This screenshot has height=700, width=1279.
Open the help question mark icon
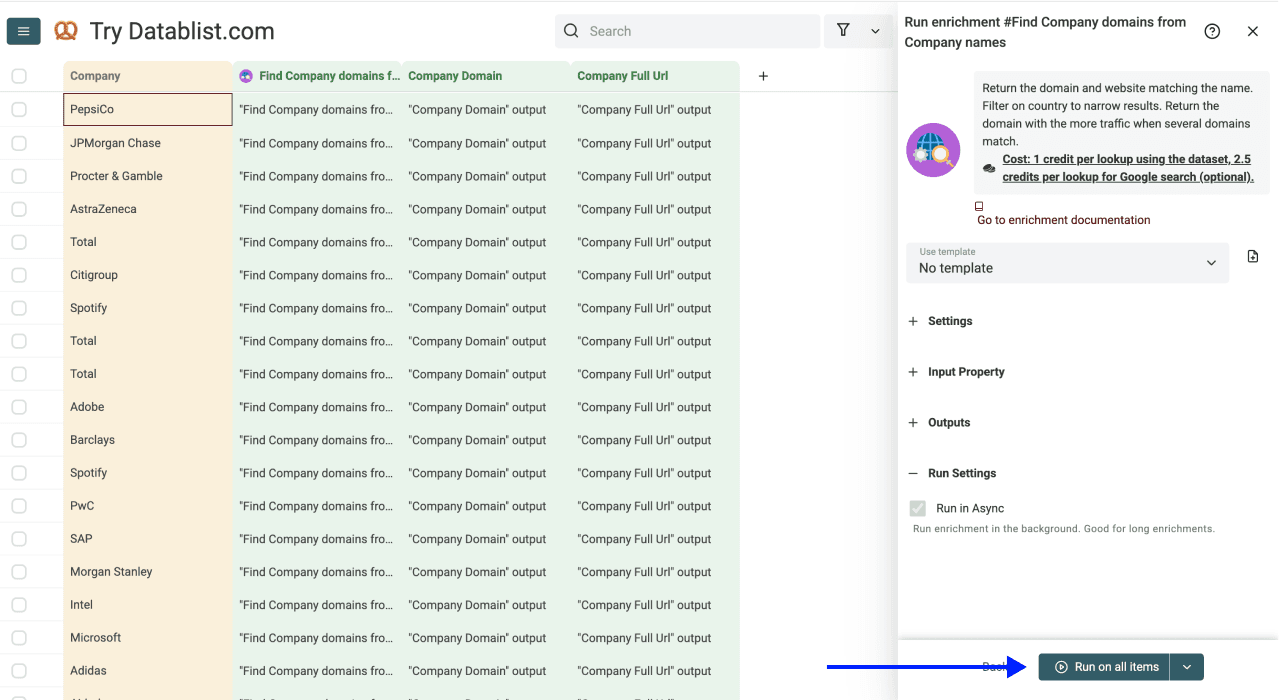click(x=1212, y=31)
